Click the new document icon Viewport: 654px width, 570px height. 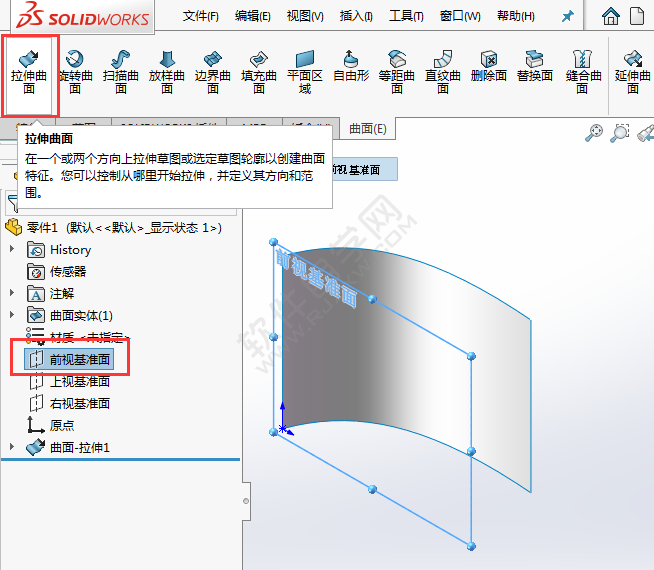coord(637,16)
